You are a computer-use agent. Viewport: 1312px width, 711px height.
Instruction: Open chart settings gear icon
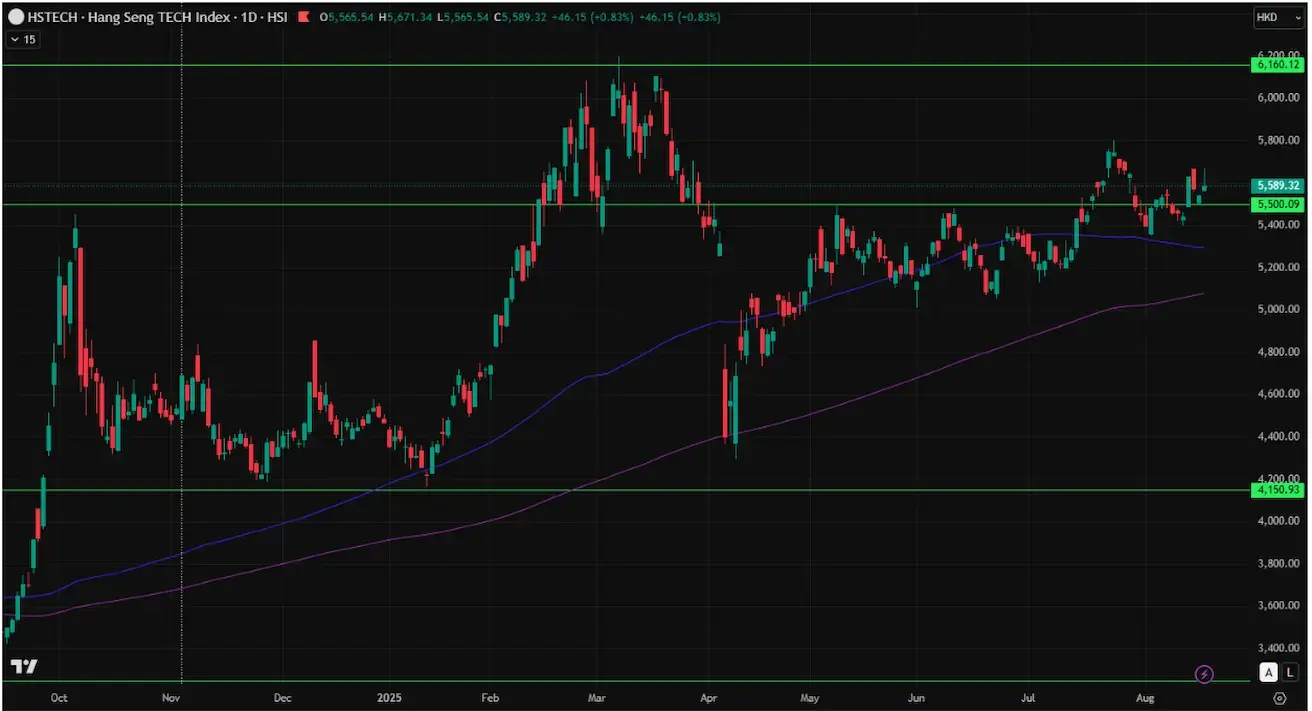(x=1279, y=698)
